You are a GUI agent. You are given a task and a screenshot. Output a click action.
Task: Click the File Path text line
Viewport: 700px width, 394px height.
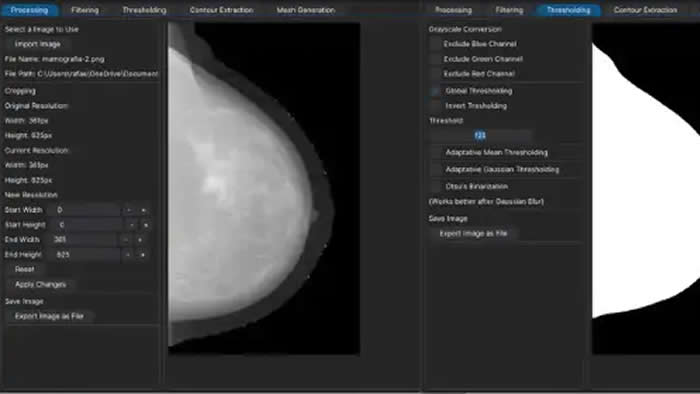81,74
